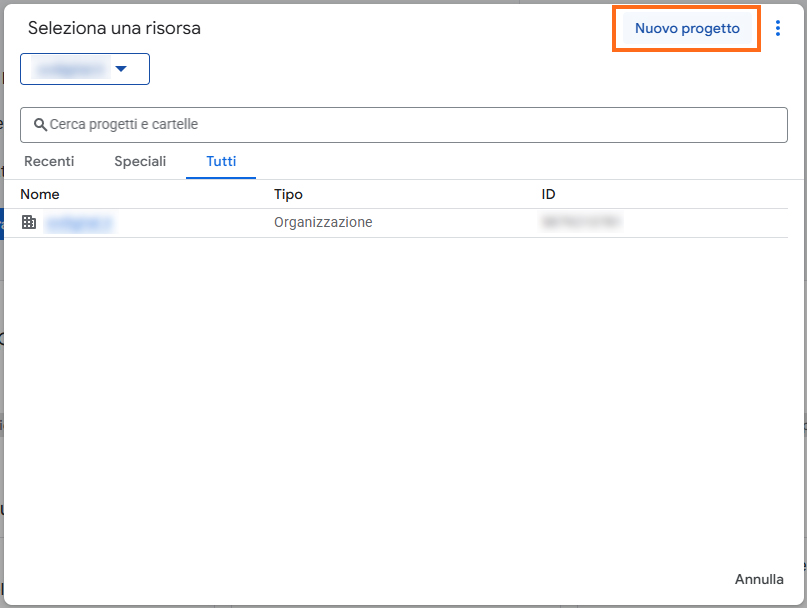Switch to the Recenti tab
This screenshot has width=807, height=608.
coord(49,161)
